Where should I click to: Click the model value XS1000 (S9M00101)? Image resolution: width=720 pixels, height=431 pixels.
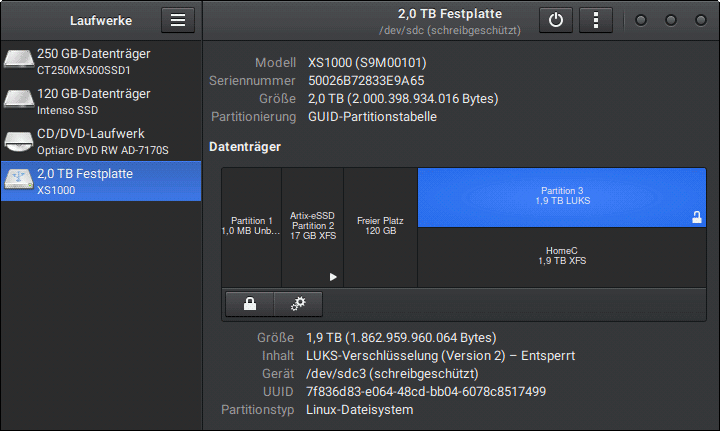pos(367,63)
